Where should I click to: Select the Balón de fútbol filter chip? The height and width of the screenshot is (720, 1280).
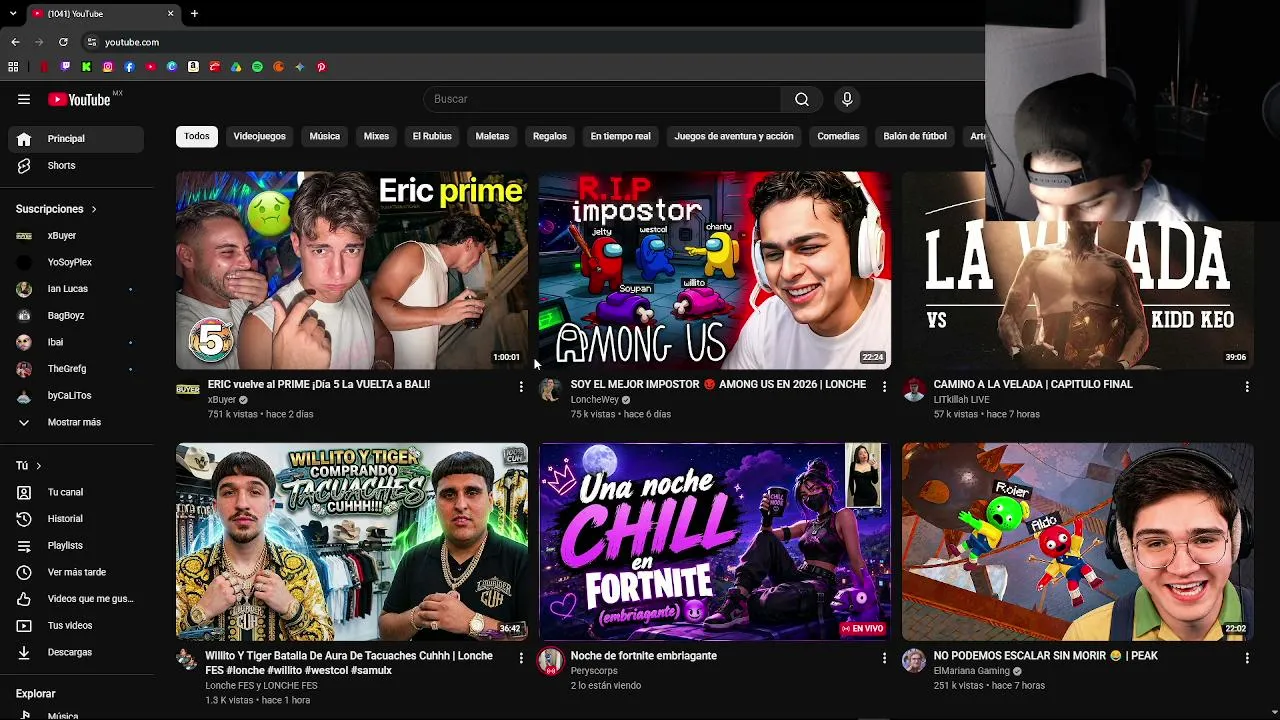point(915,136)
